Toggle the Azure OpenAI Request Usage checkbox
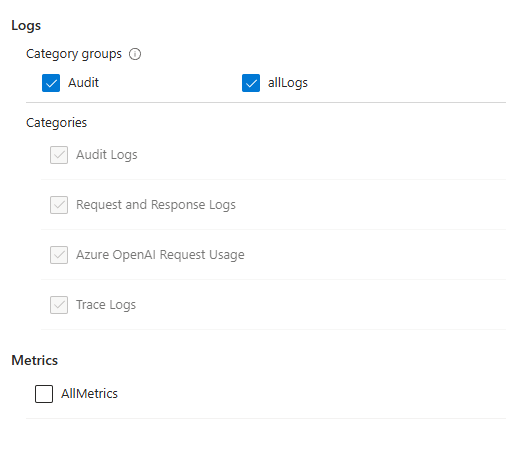Image resolution: width=506 pixels, height=455 pixels. click(59, 255)
